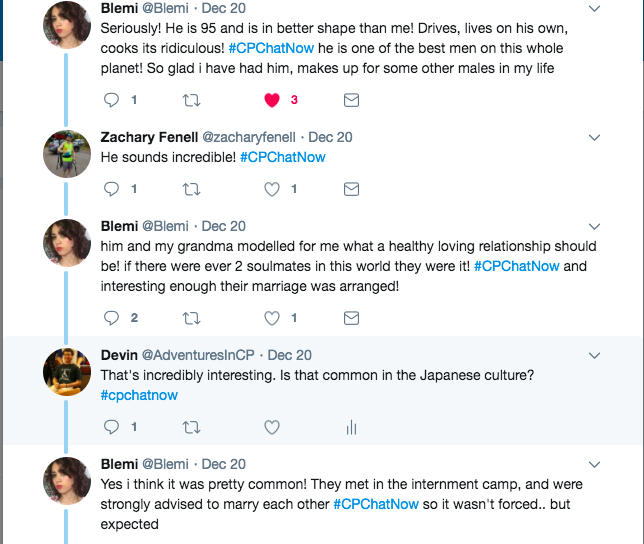
Task: Reply to Devin's Japanese culture question
Action: [x=111, y=427]
